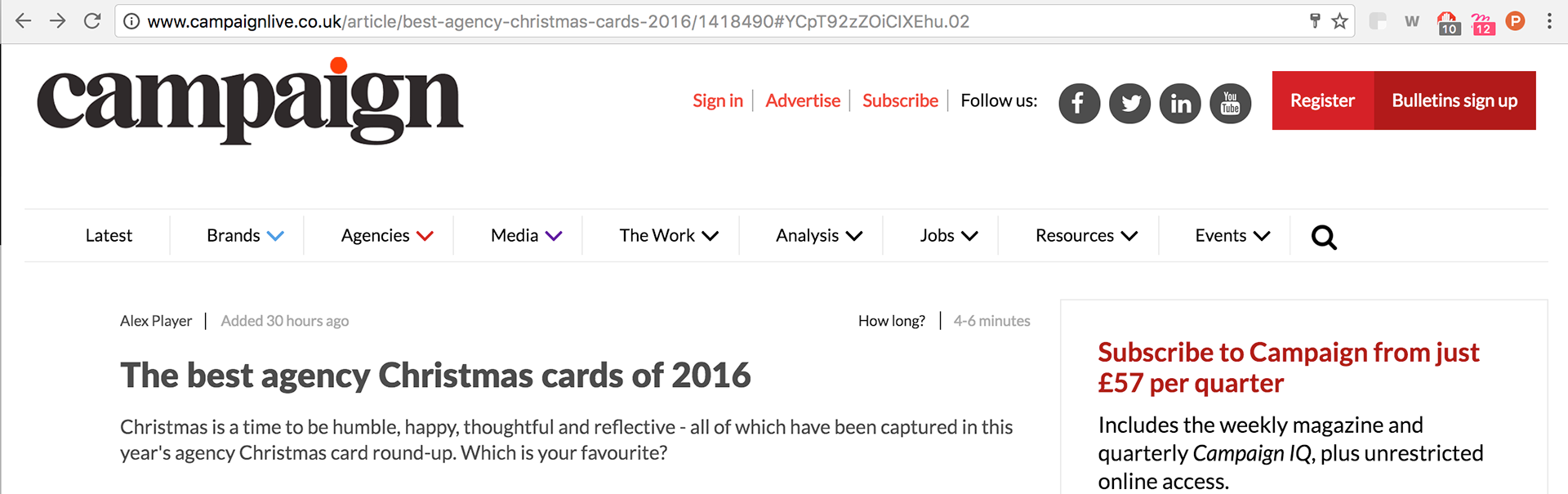The width and height of the screenshot is (1568, 494).
Task: Click the browser address bar URL
Action: 558,21
